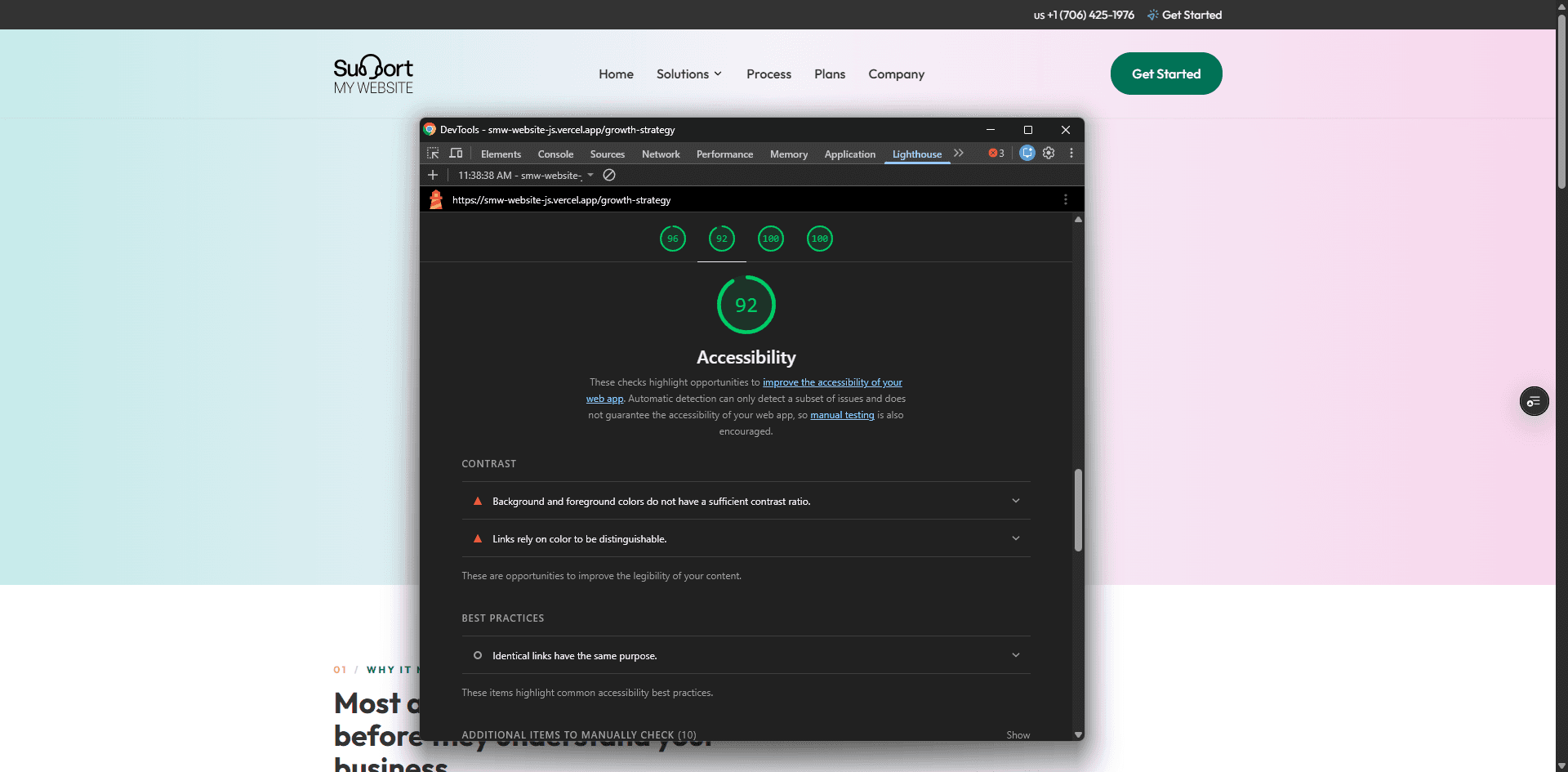Click the Chrome icon in DevTools title bar
Screen dimensions: 1568x772
(430, 130)
